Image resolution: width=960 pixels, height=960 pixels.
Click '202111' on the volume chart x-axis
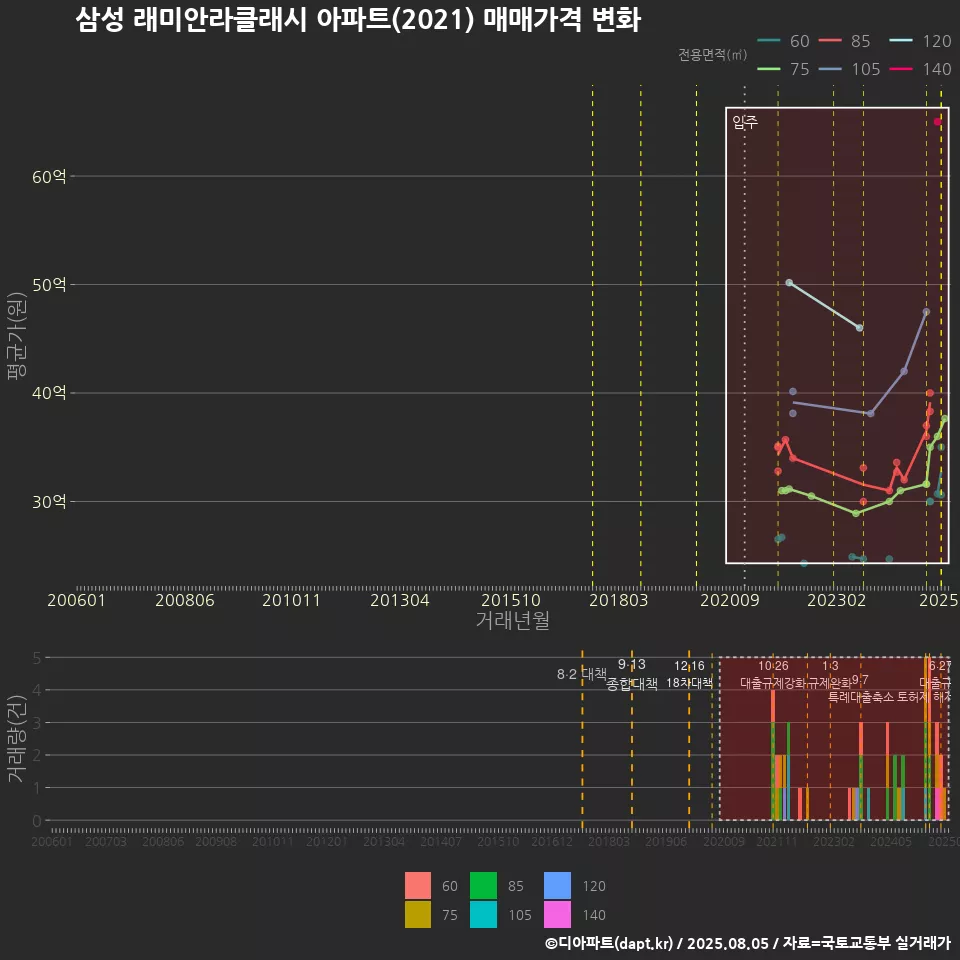click(x=776, y=842)
